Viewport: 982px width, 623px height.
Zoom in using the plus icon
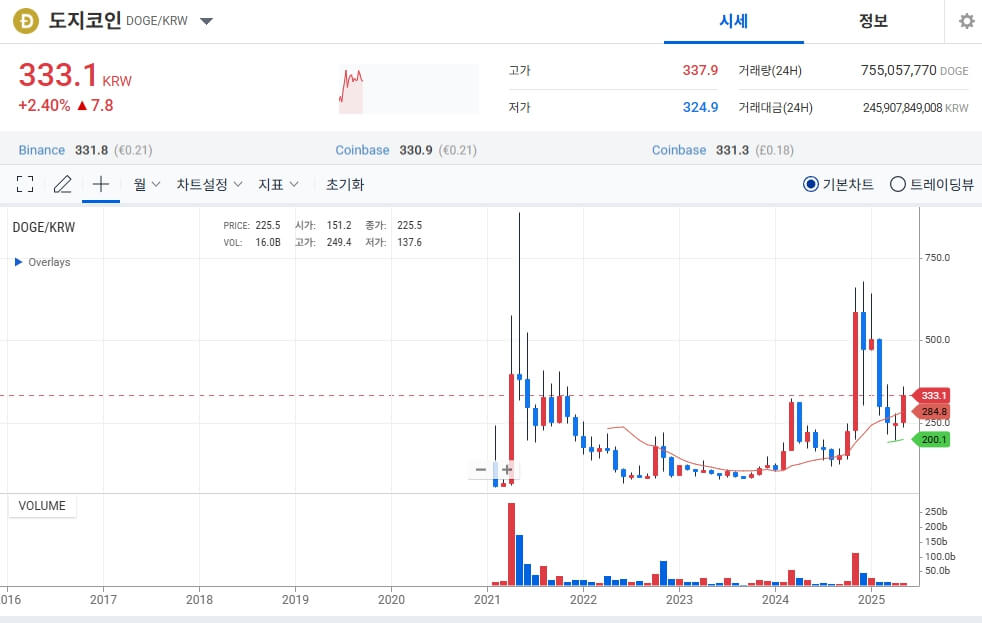[507, 470]
